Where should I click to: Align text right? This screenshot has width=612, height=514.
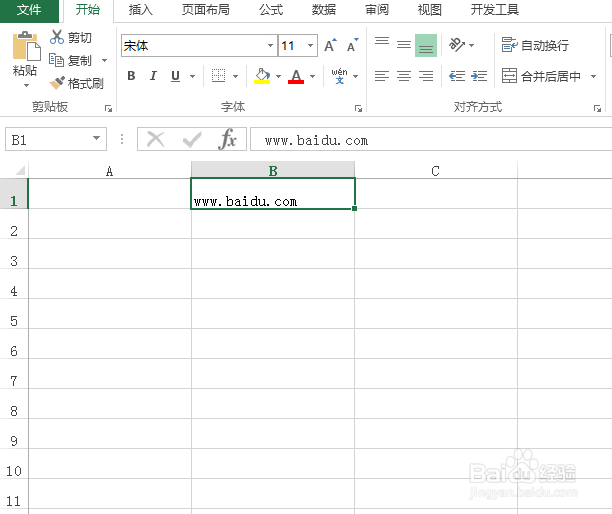426,76
